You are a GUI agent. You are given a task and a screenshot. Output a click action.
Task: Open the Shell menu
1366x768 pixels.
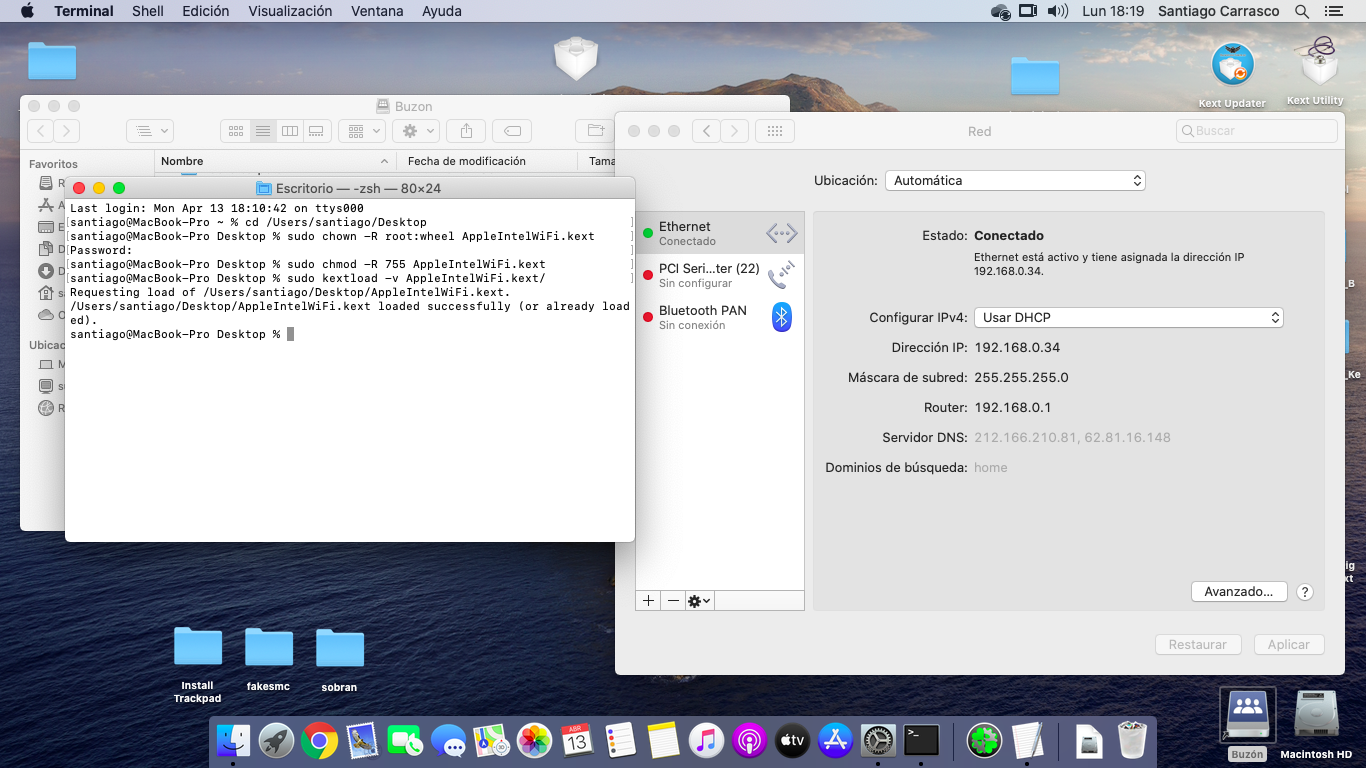(148, 11)
